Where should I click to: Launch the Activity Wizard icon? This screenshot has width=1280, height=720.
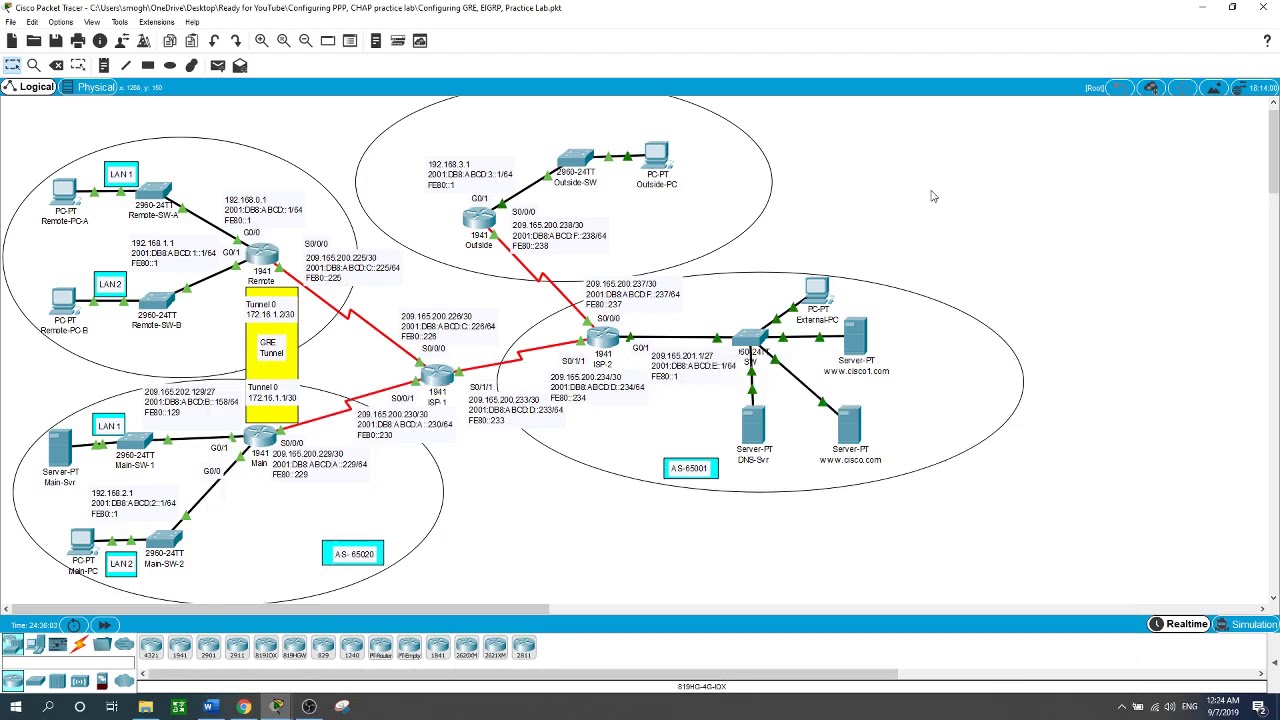pos(143,41)
